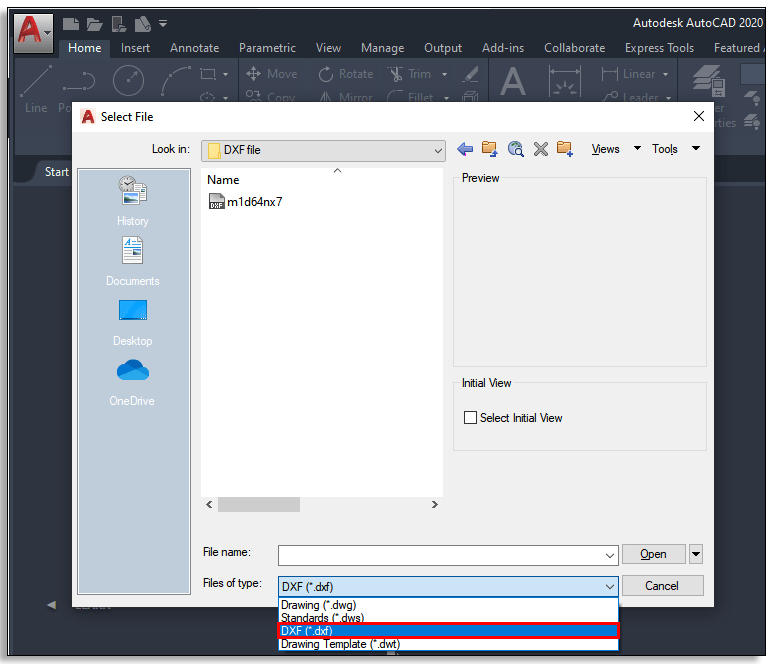Click the Back arrow icon in Select File
This screenshot has height=664, width=774.
click(x=465, y=149)
